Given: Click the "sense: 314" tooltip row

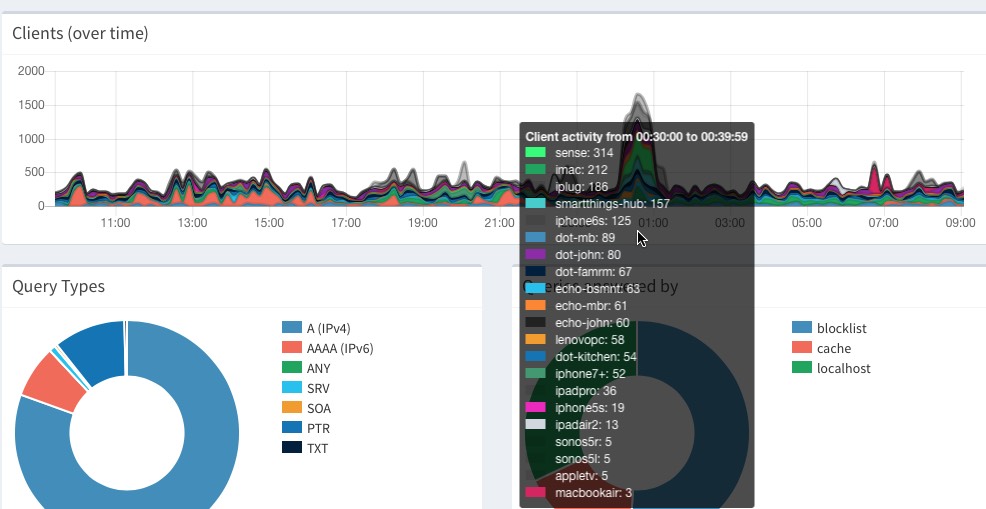Looking at the screenshot, I should (569, 153).
